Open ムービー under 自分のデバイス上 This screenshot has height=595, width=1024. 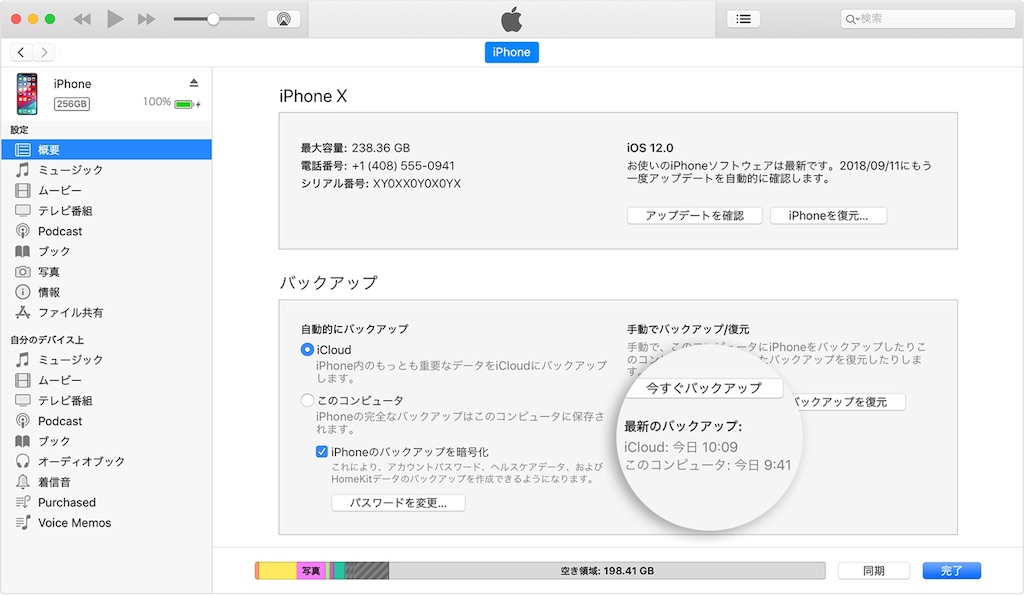106,380
